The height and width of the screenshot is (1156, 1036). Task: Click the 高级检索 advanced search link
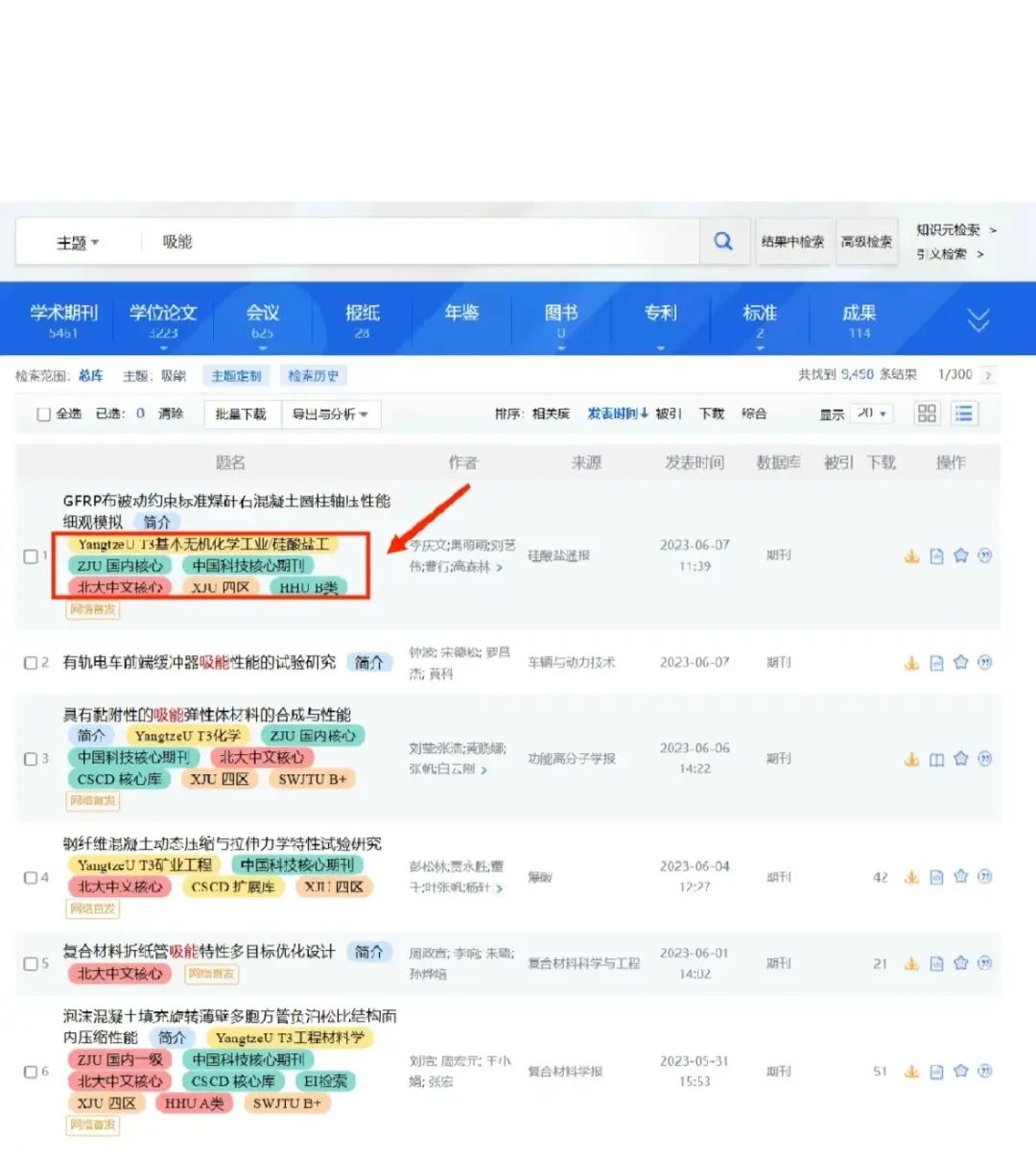click(866, 241)
